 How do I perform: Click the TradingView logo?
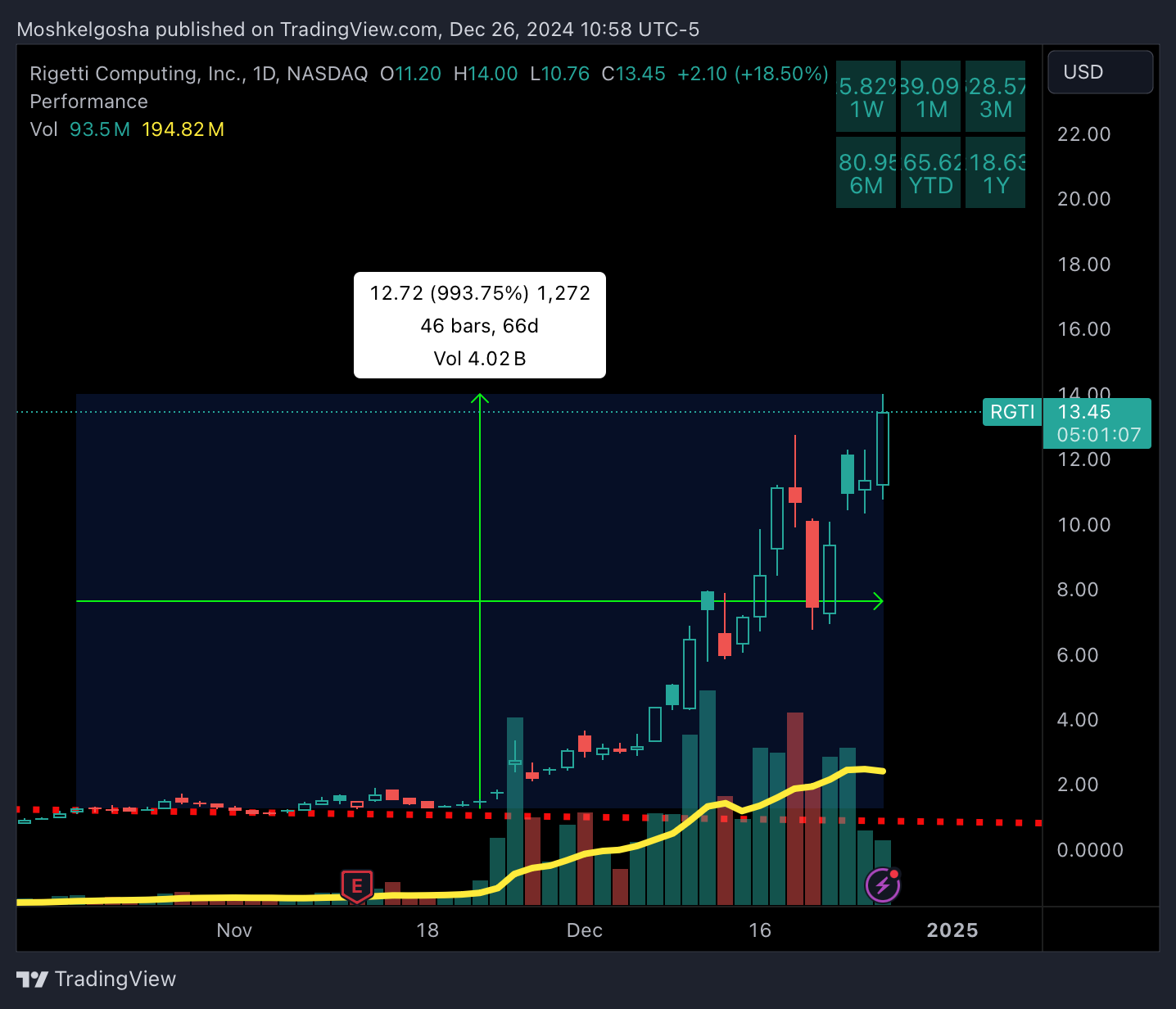point(97,979)
